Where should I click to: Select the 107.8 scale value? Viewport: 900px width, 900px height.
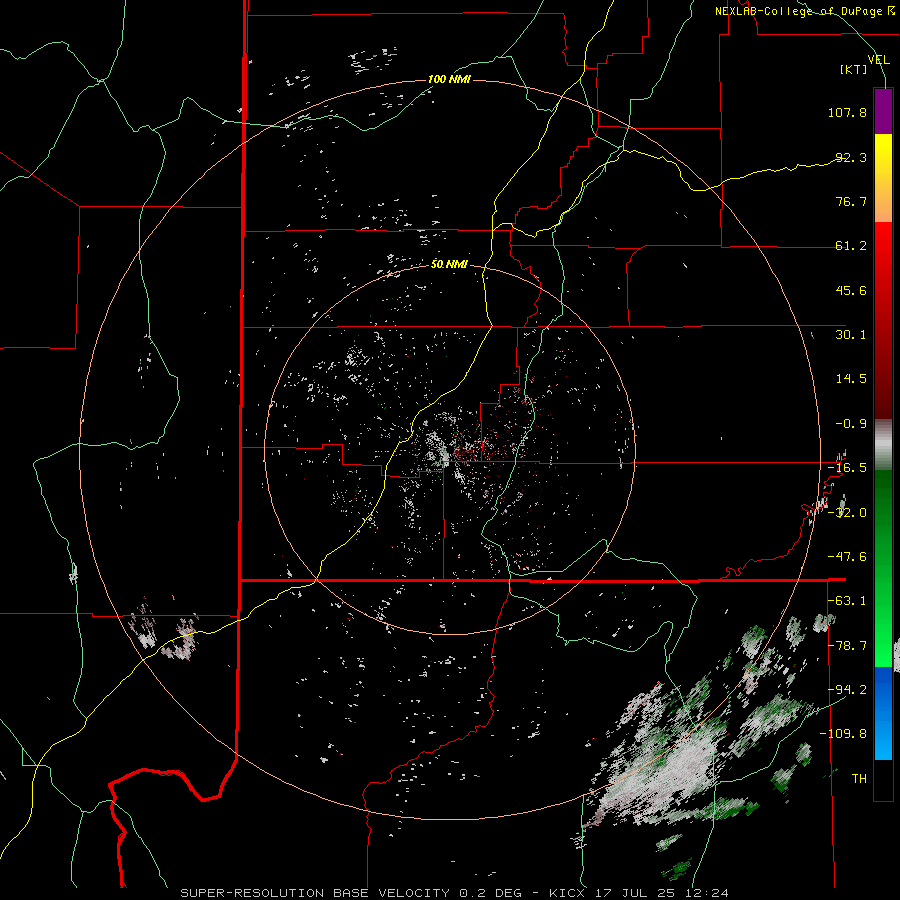pyautogui.click(x=847, y=112)
